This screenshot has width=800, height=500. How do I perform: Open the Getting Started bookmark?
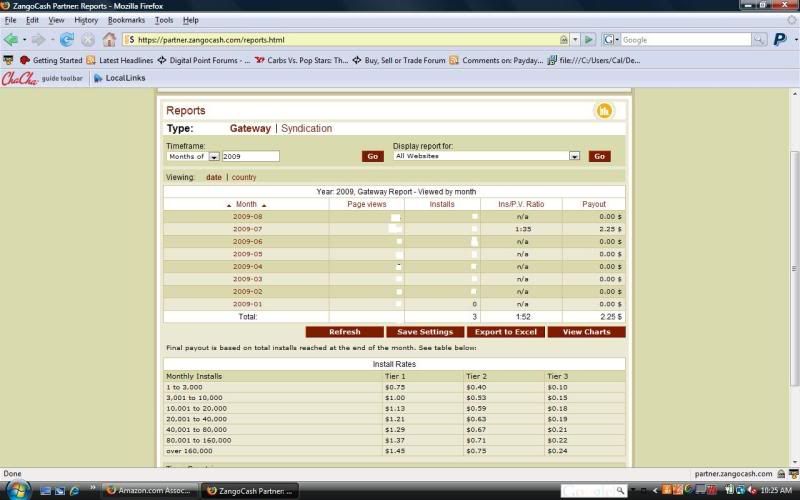click(x=51, y=60)
